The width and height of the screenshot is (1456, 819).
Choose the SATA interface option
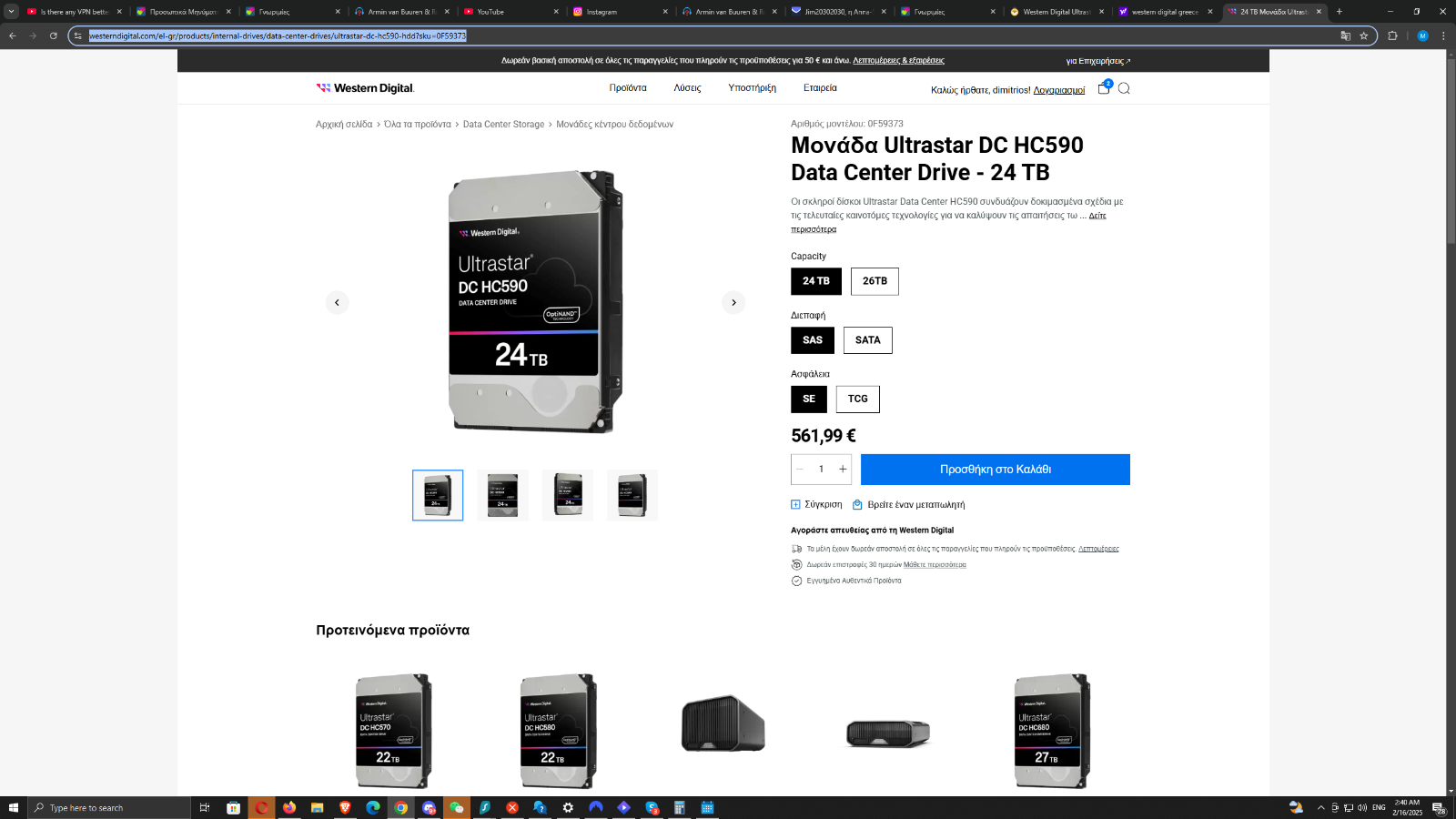tap(868, 340)
